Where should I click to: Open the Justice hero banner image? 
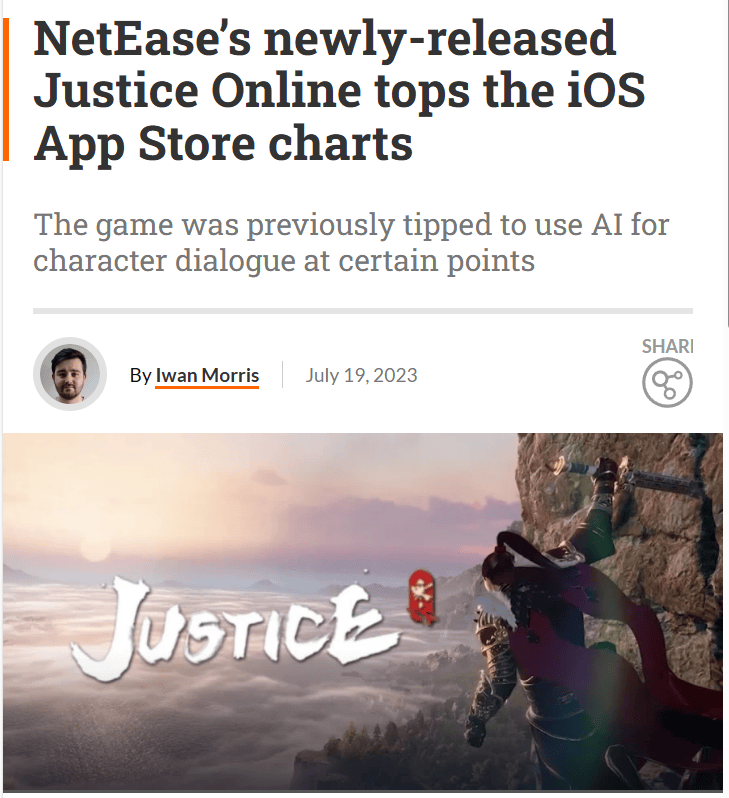coord(362,612)
